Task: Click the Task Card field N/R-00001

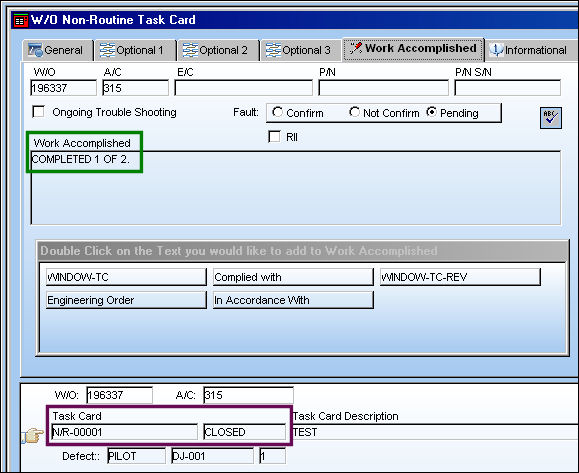Action: (124, 432)
